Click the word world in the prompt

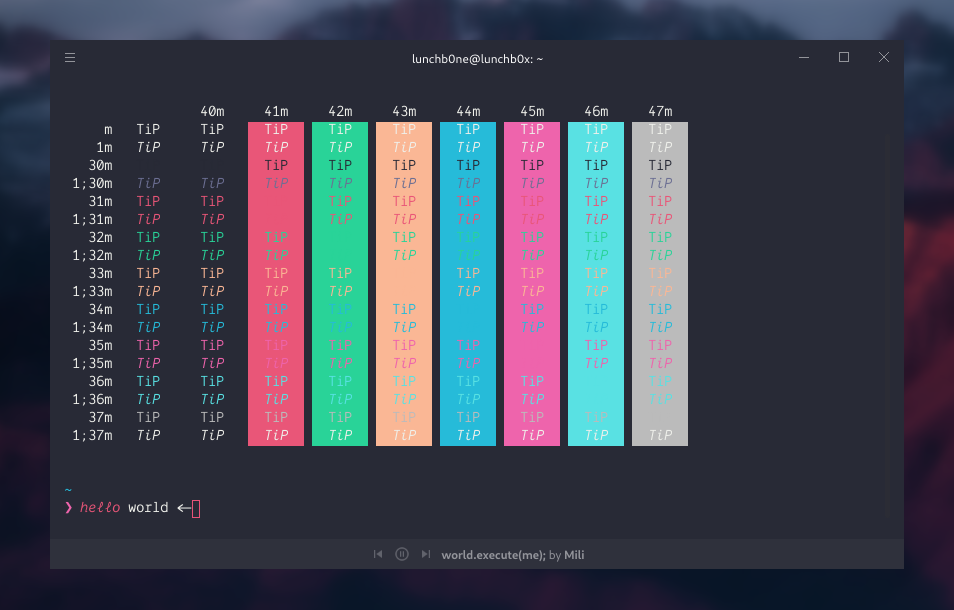[x=148, y=507]
